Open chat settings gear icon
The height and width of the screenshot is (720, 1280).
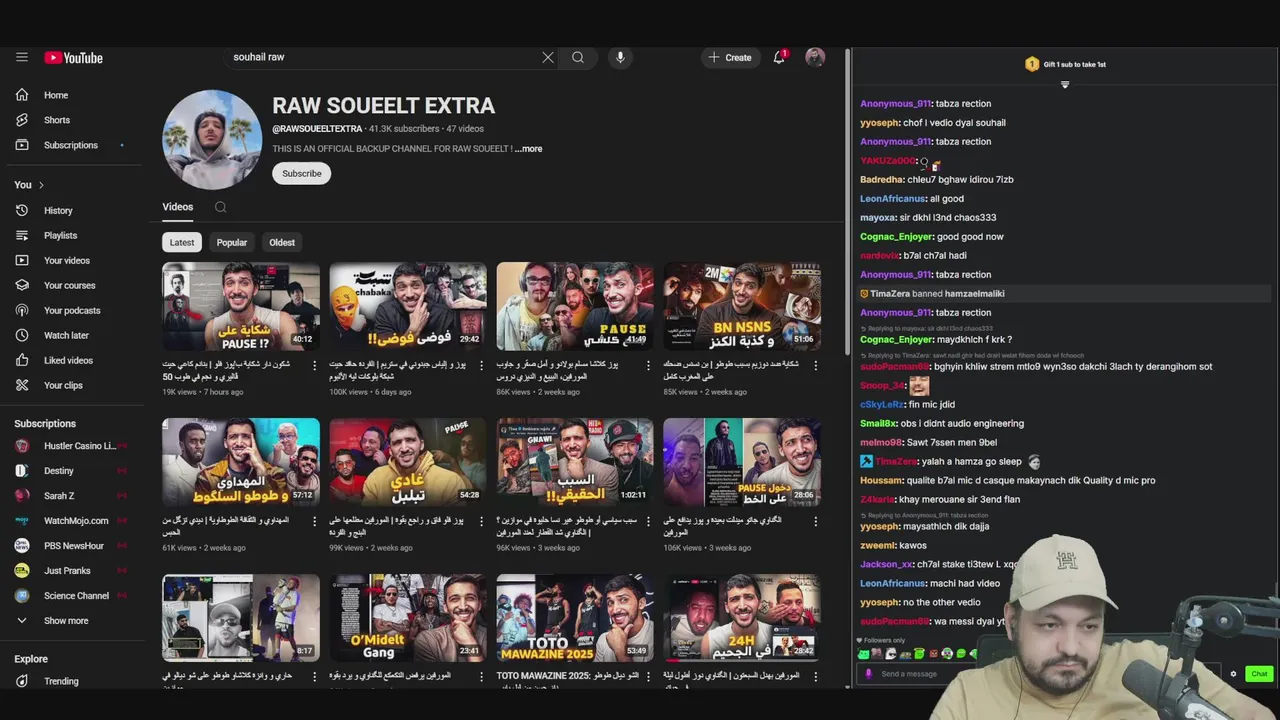tap(1233, 674)
